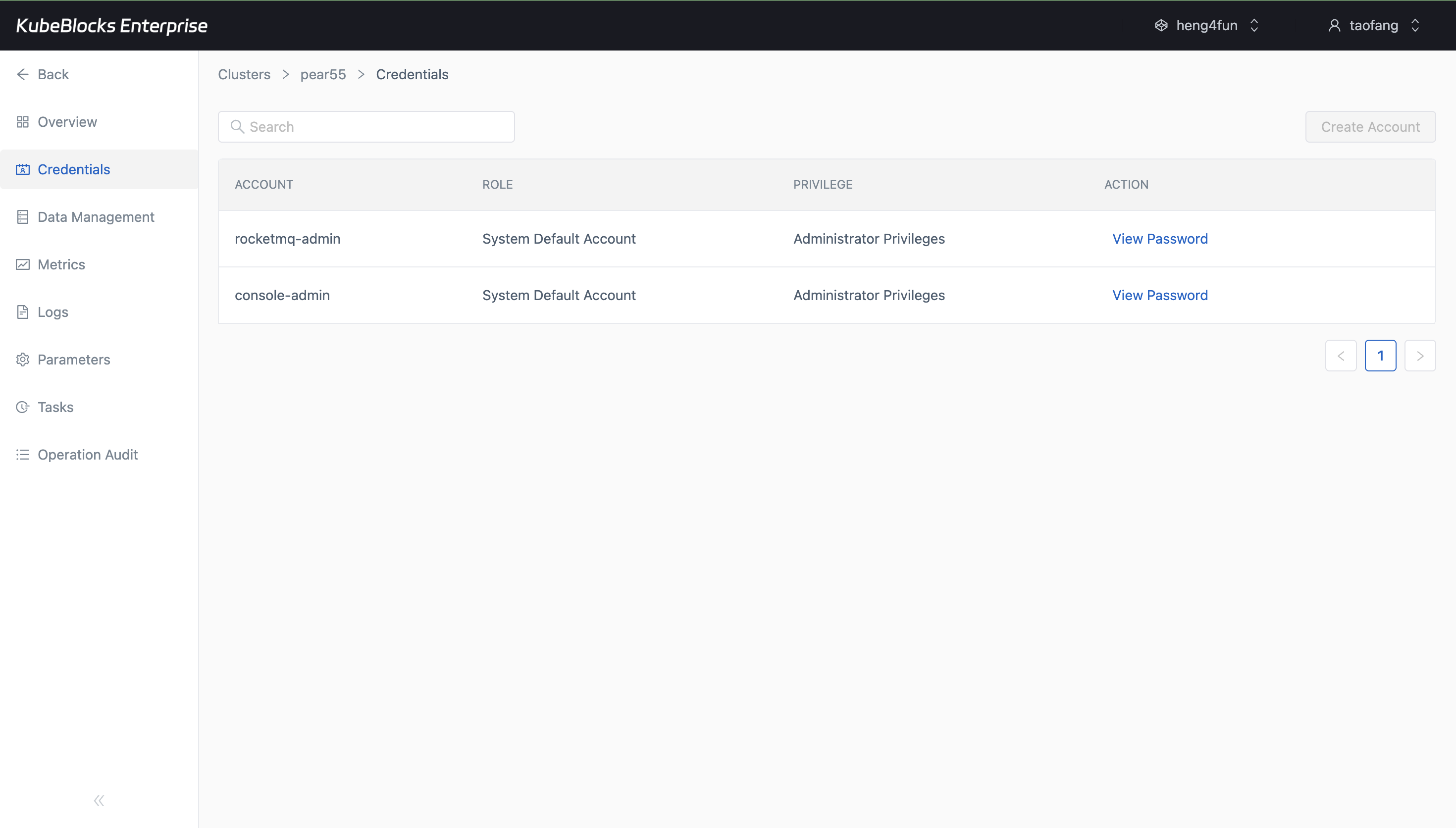View Password for console-admin account
The width and height of the screenshot is (1456, 828).
(1159, 295)
